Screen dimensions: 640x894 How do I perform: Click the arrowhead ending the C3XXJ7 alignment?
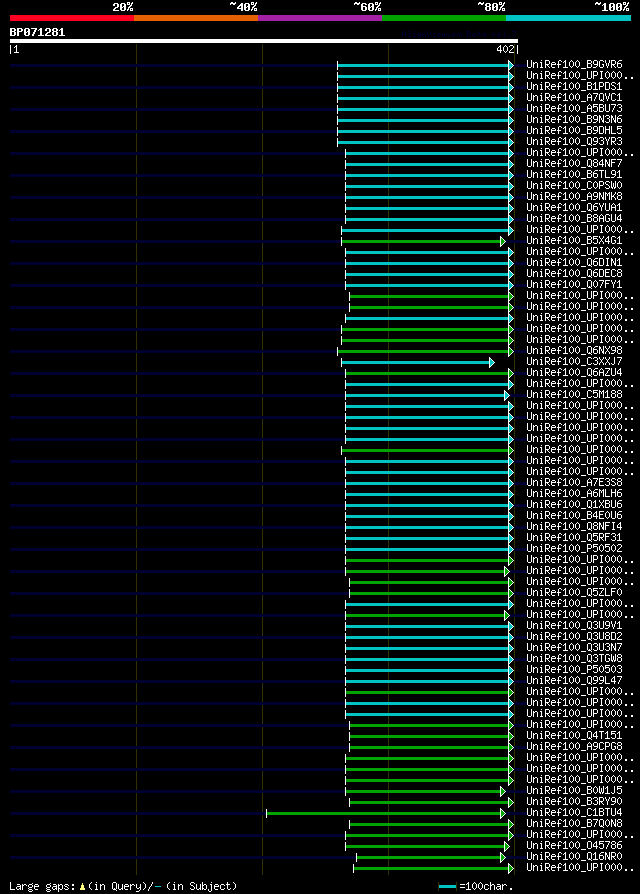point(491,363)
